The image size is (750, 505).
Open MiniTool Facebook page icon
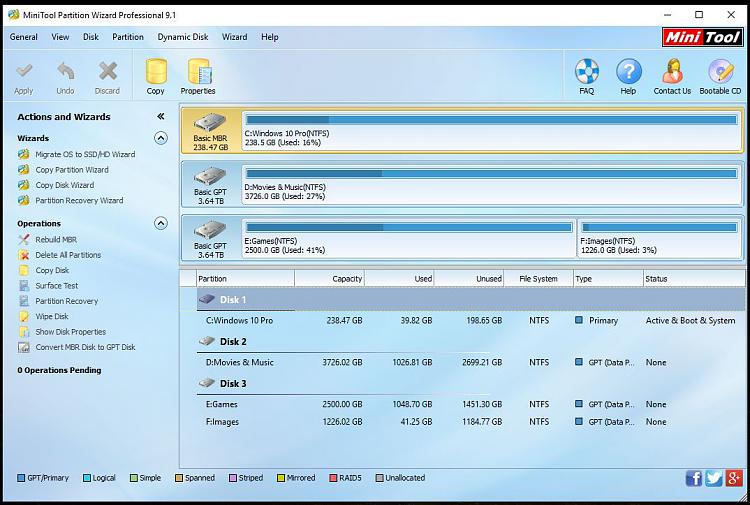click(x=694, y=478)
